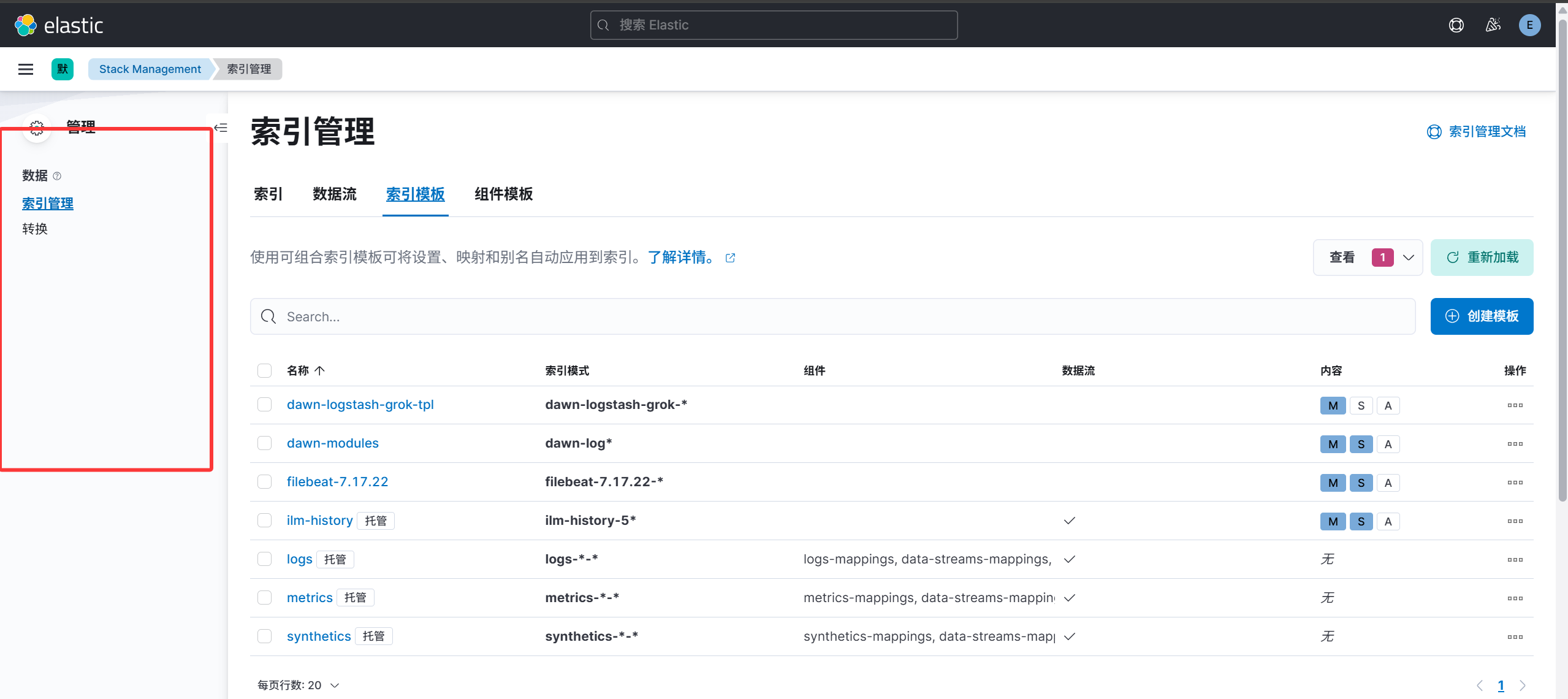Check the dawn-modules row checkbox
1568x699 pixels.
click(x=264, y=443)
